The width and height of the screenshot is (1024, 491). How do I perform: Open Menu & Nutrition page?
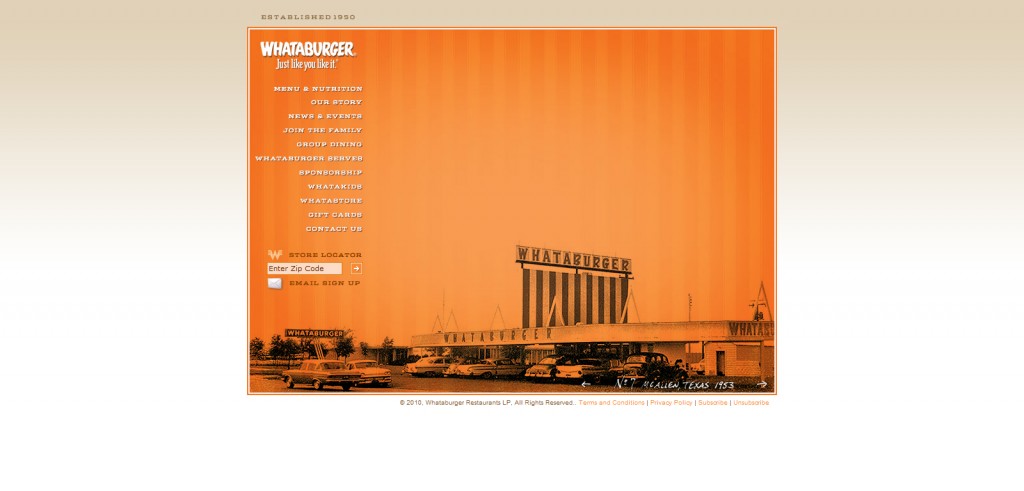pos(318,89)
